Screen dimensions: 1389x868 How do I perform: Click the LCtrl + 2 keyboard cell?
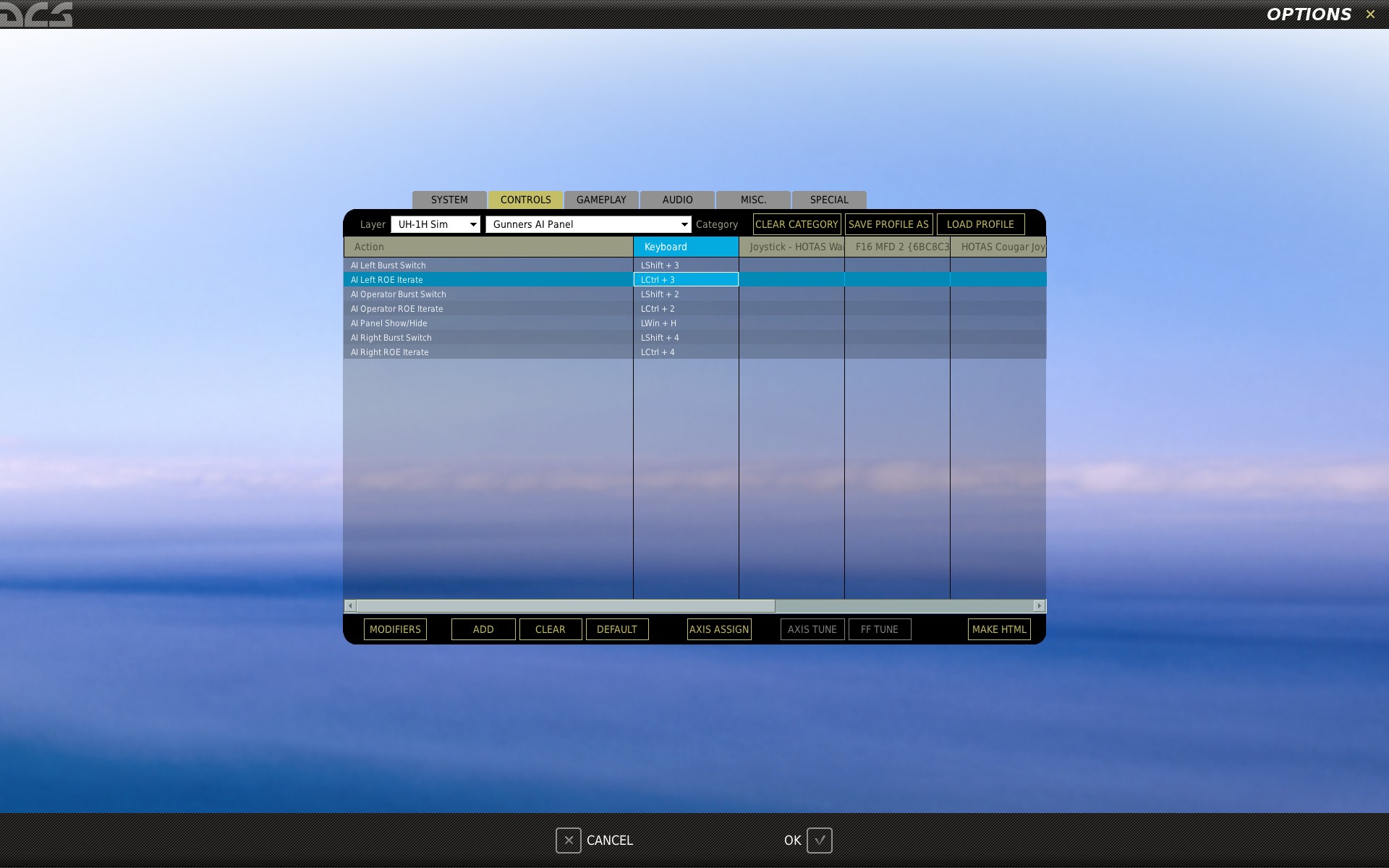686,309
